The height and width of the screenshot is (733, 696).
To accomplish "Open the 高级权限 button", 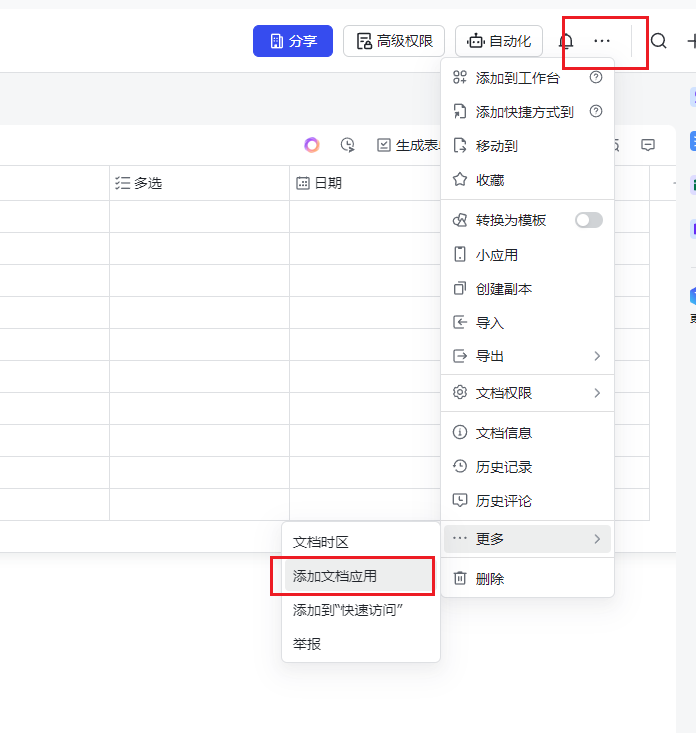I will point(394,41).
